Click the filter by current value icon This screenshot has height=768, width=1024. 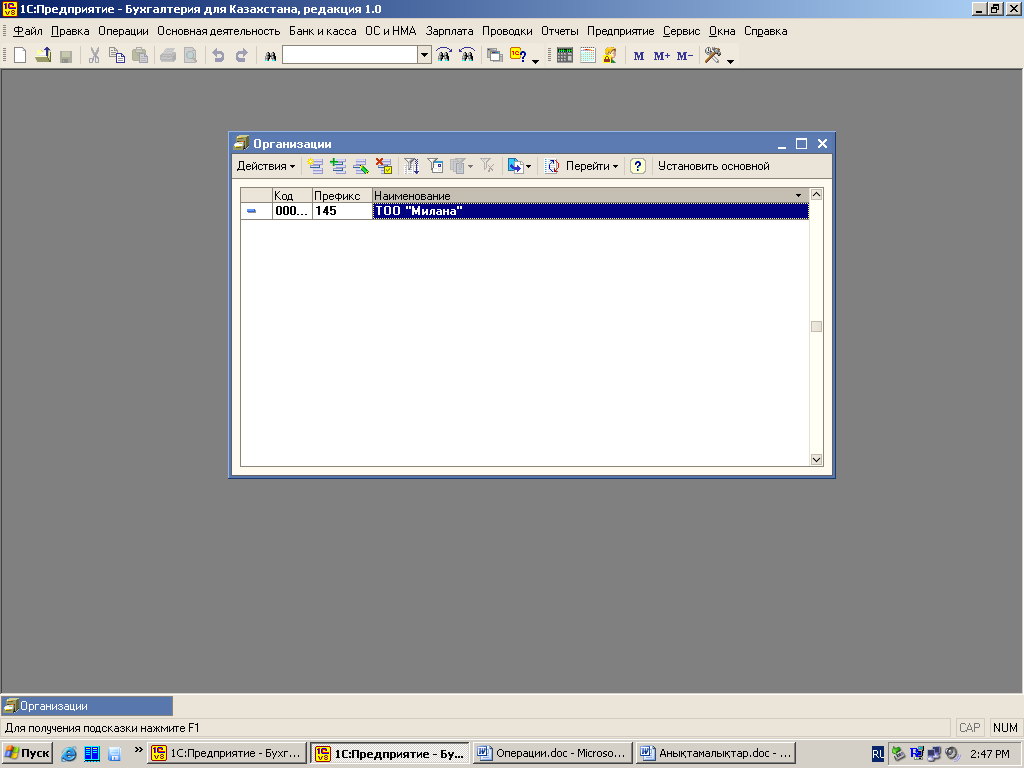click(x=435, y=166)
